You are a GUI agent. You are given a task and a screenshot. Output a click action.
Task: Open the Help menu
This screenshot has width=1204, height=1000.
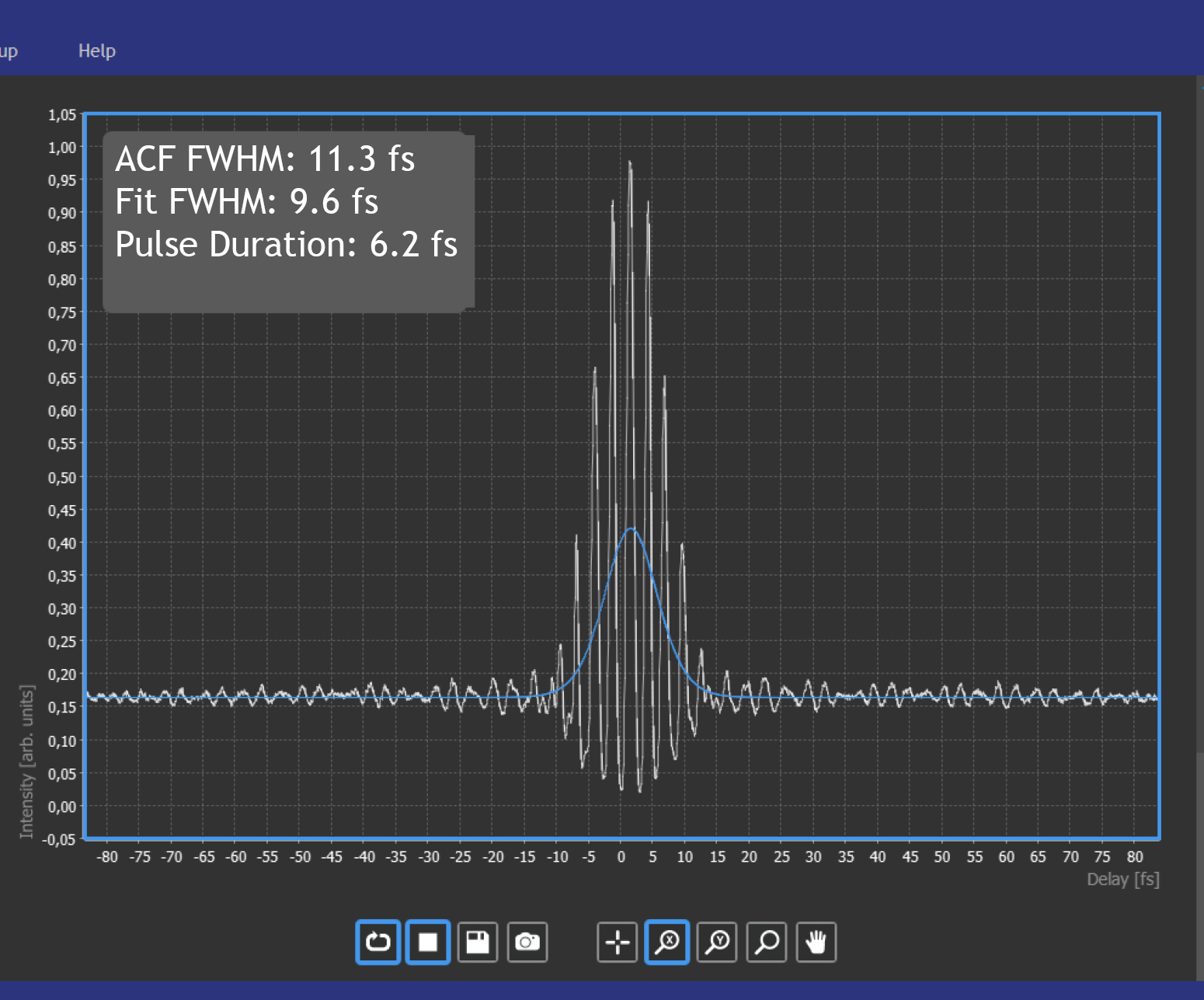96,50
